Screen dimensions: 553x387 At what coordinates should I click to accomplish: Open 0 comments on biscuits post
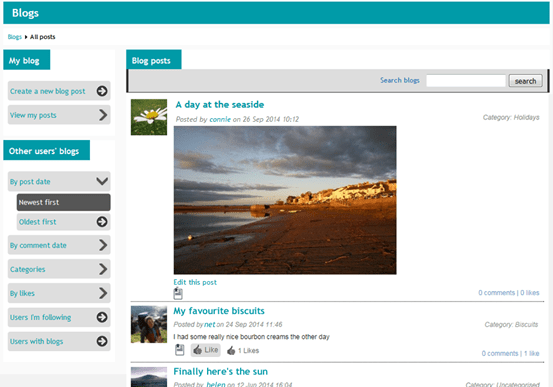(x=500, y=353)
